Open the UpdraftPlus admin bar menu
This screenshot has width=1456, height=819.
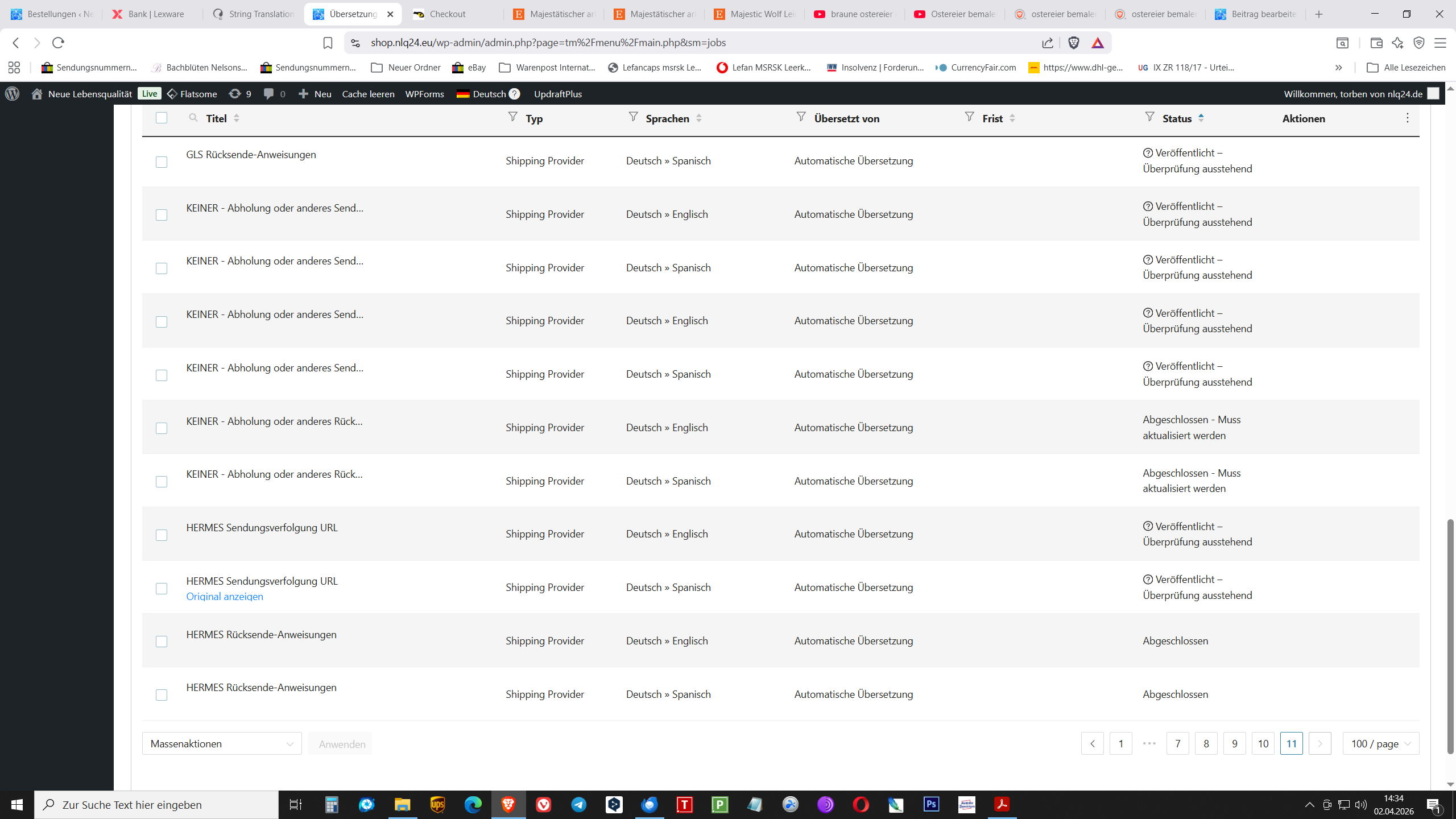pos(557,94)
